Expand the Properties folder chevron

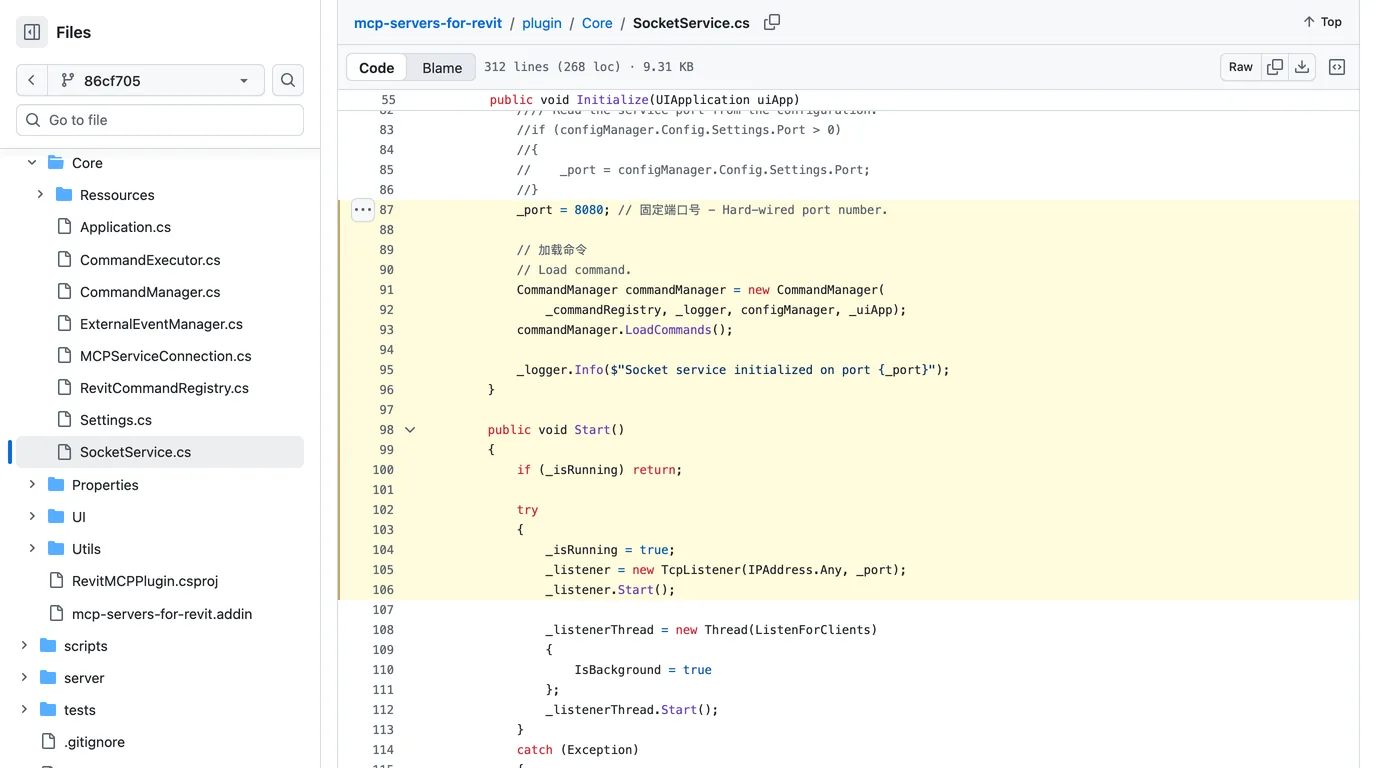(32, 484)
